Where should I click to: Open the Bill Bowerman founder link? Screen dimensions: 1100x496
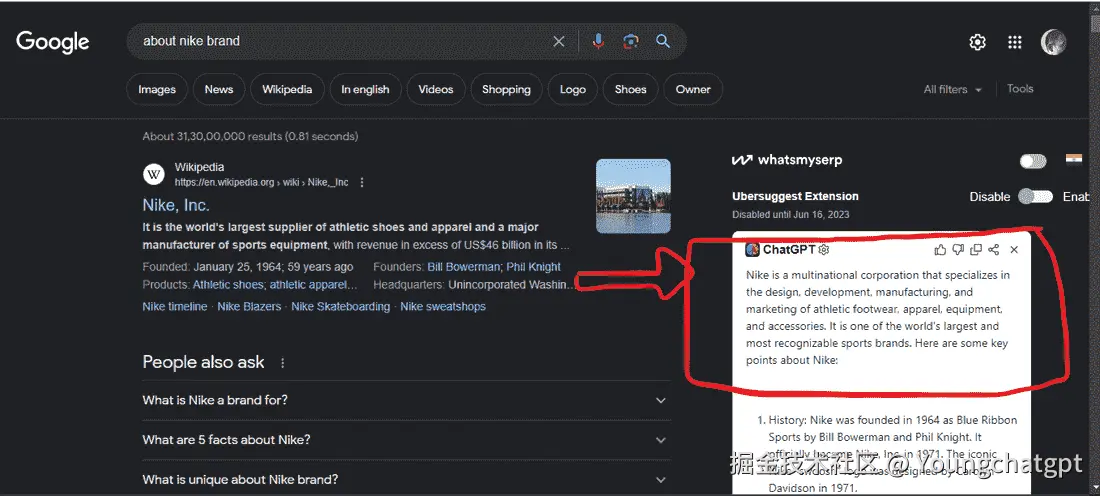pos(464,267)
